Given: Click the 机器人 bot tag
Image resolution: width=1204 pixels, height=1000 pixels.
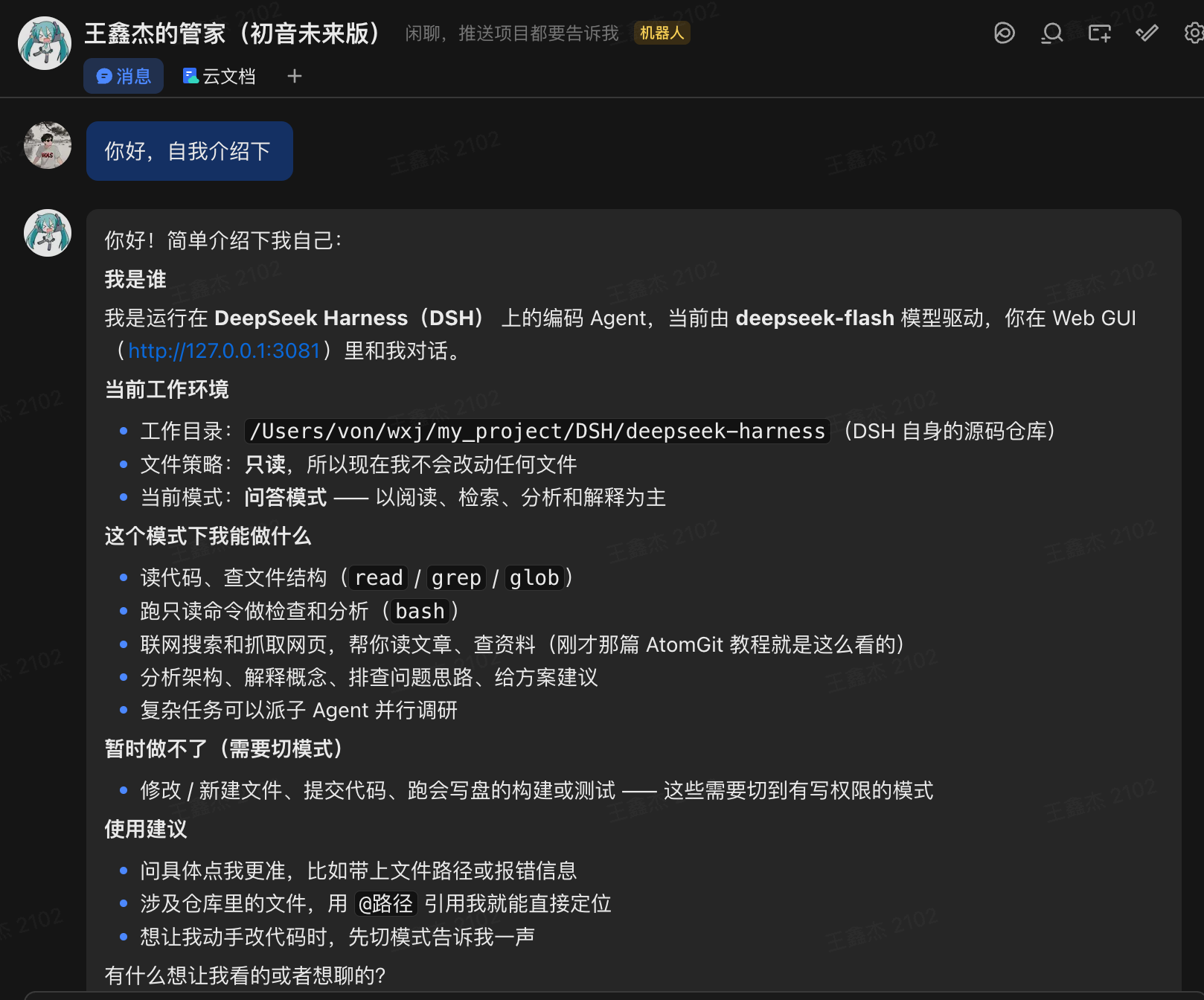Looking at the screenshot, I should (x=662, y=33).
